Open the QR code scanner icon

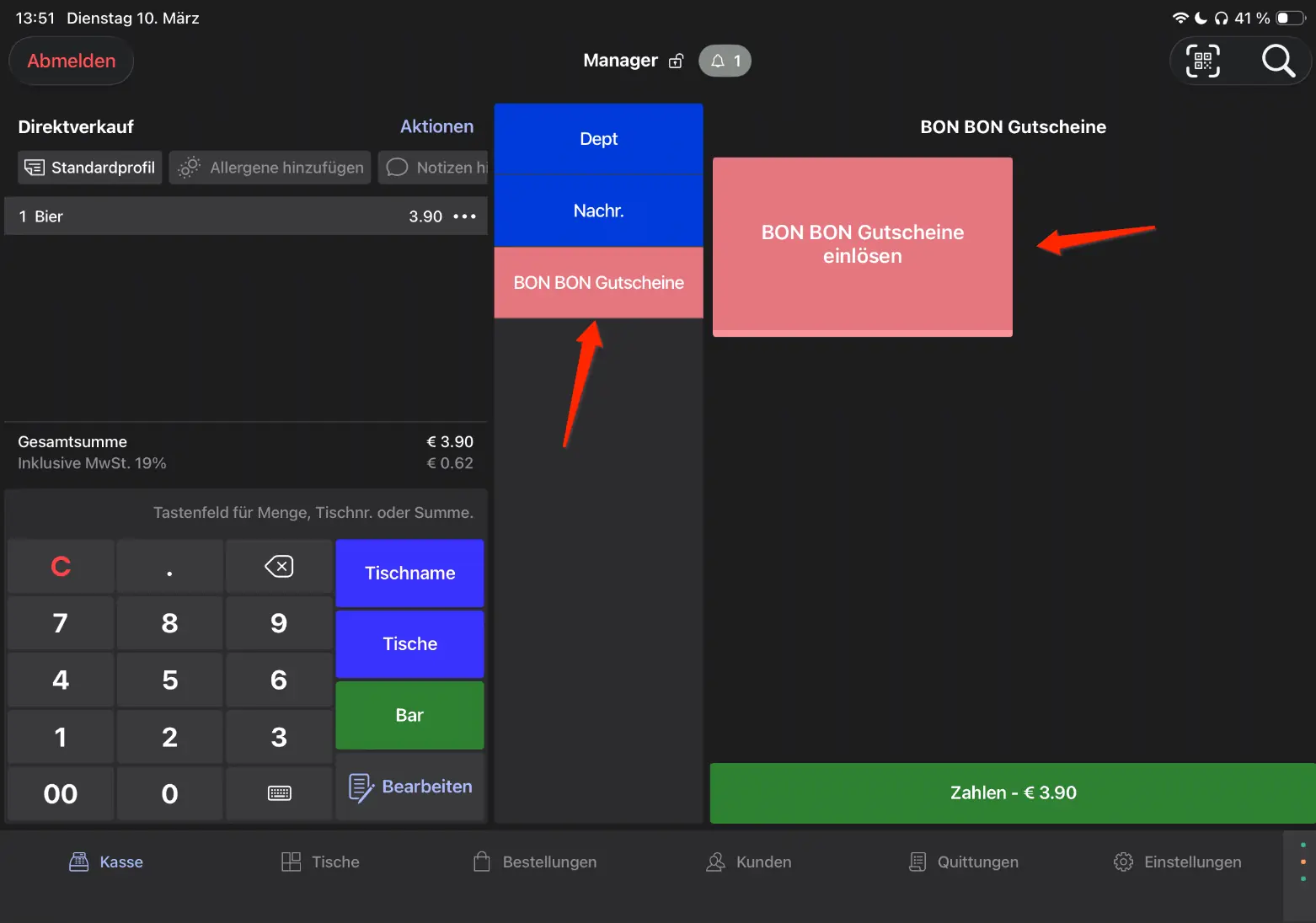tap(1202, 61)
